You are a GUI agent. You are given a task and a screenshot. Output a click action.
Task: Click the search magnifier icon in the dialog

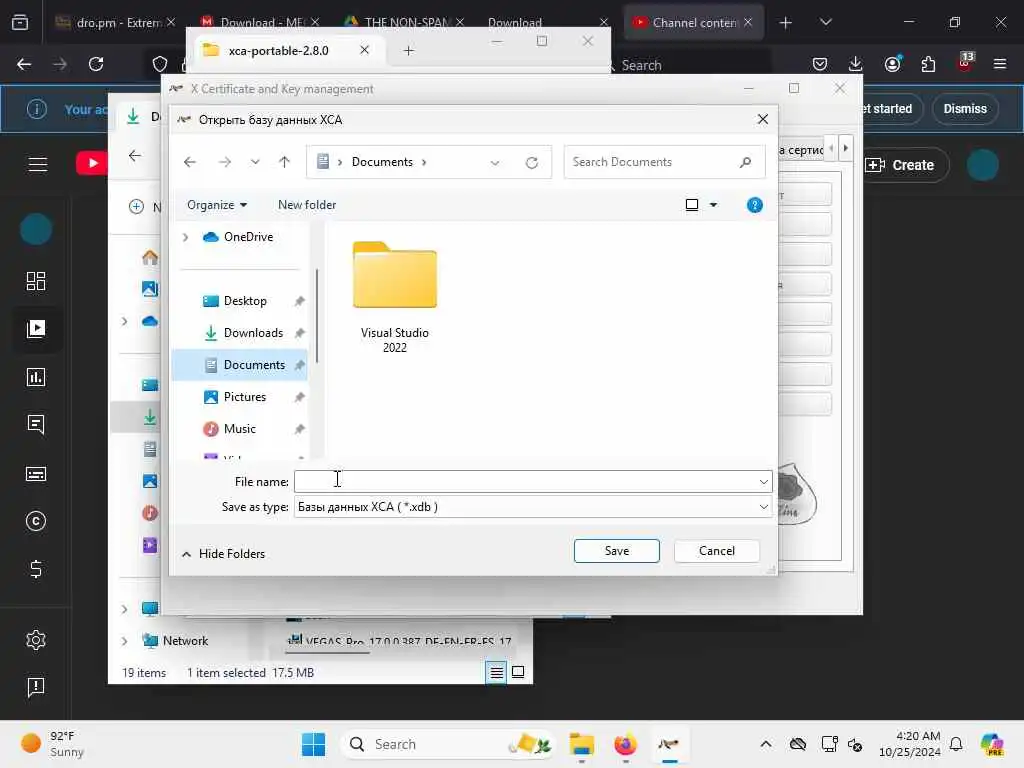[x=745, y=162]
